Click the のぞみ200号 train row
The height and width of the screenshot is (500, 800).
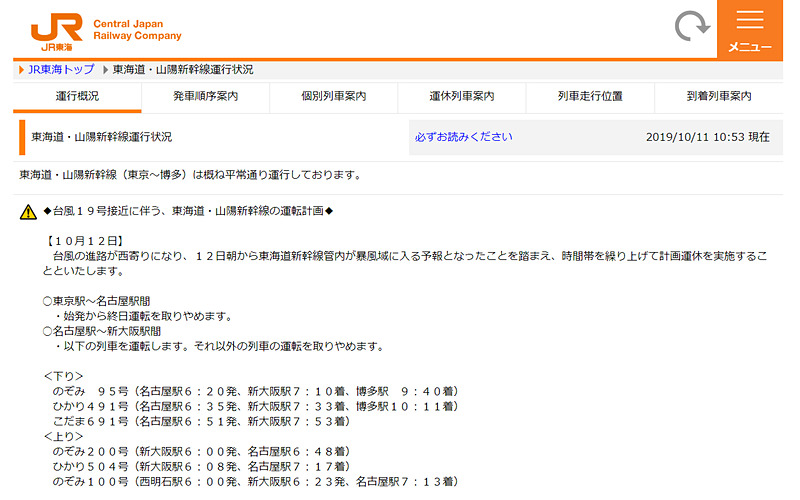[202, 452]
